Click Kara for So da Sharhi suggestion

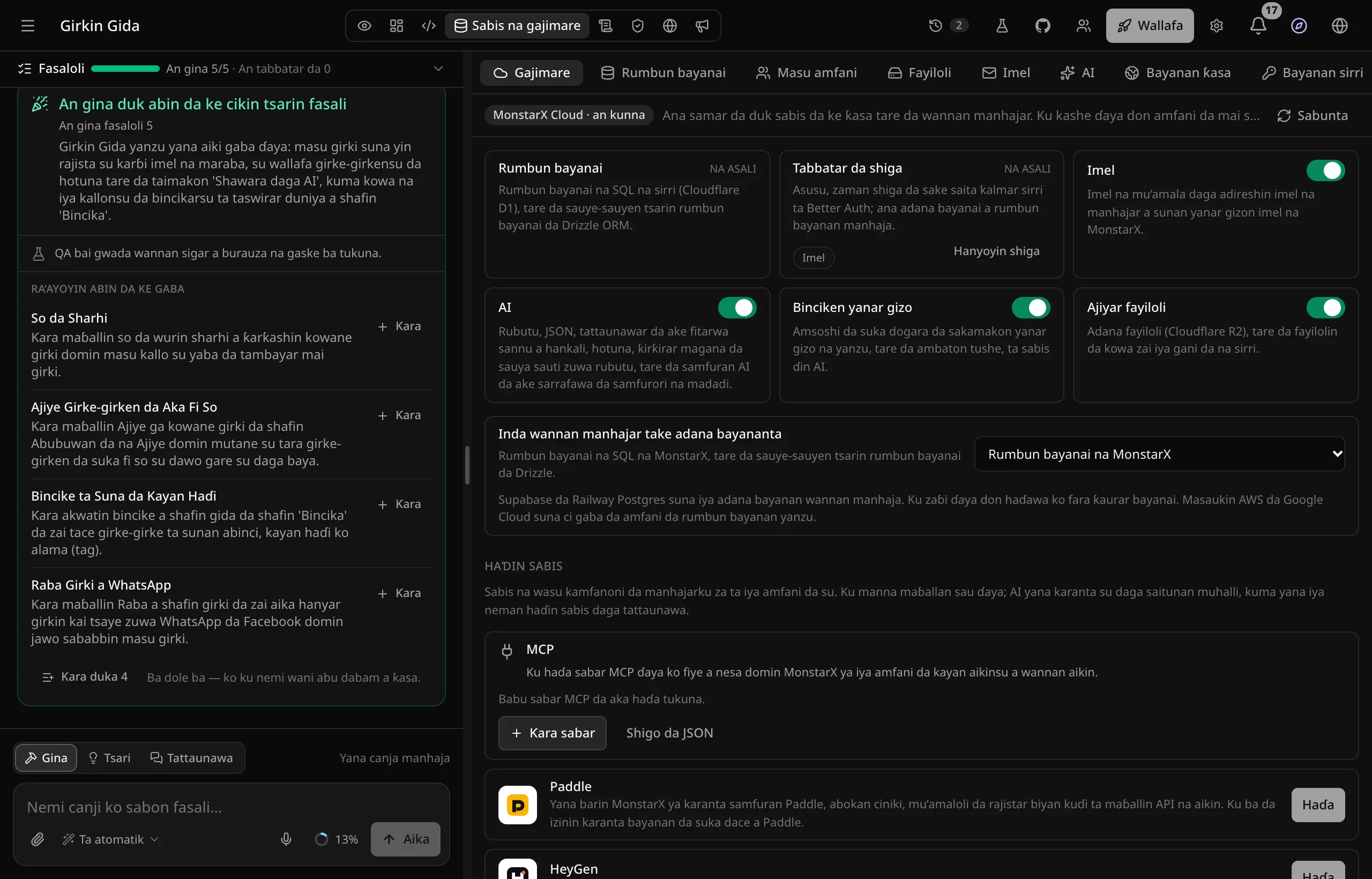pyautogui.click(x=399, y=326)
